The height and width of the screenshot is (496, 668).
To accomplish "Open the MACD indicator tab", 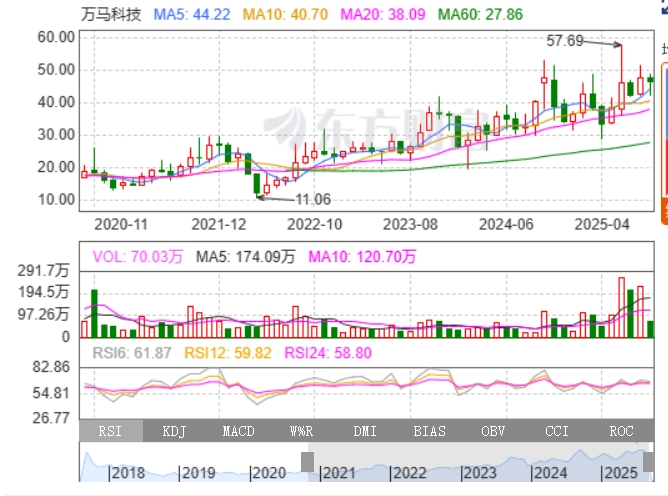I will tap(238, 431).
